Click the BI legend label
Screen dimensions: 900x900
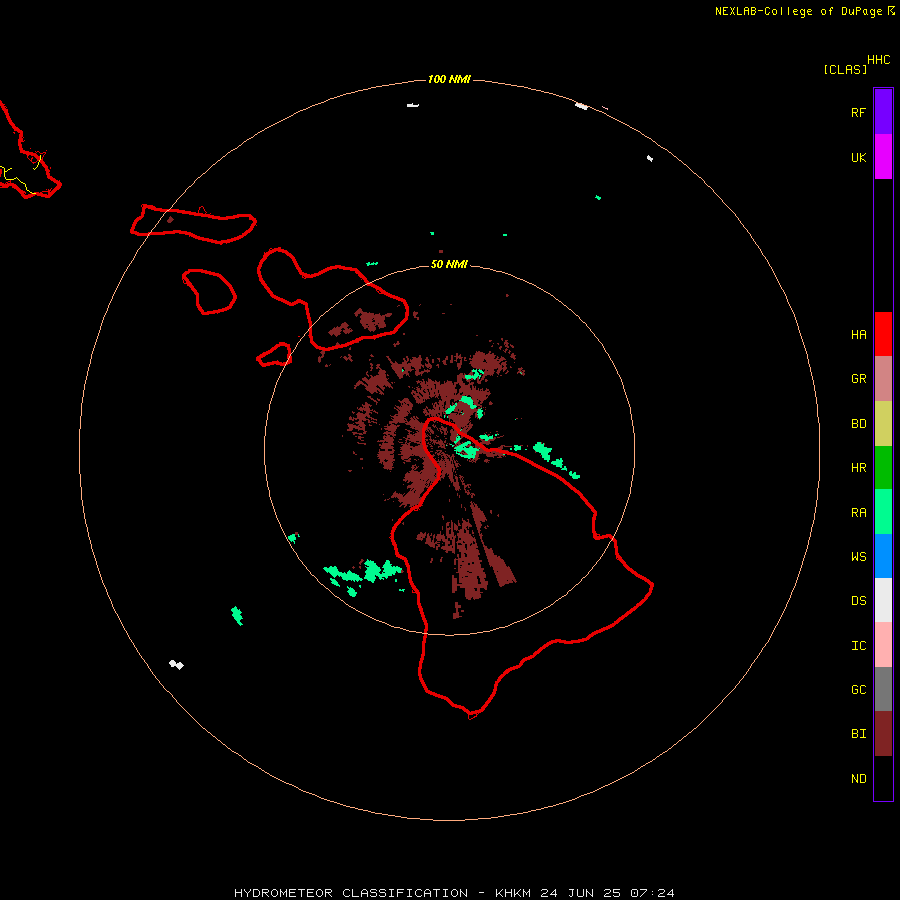click(858, 734)
